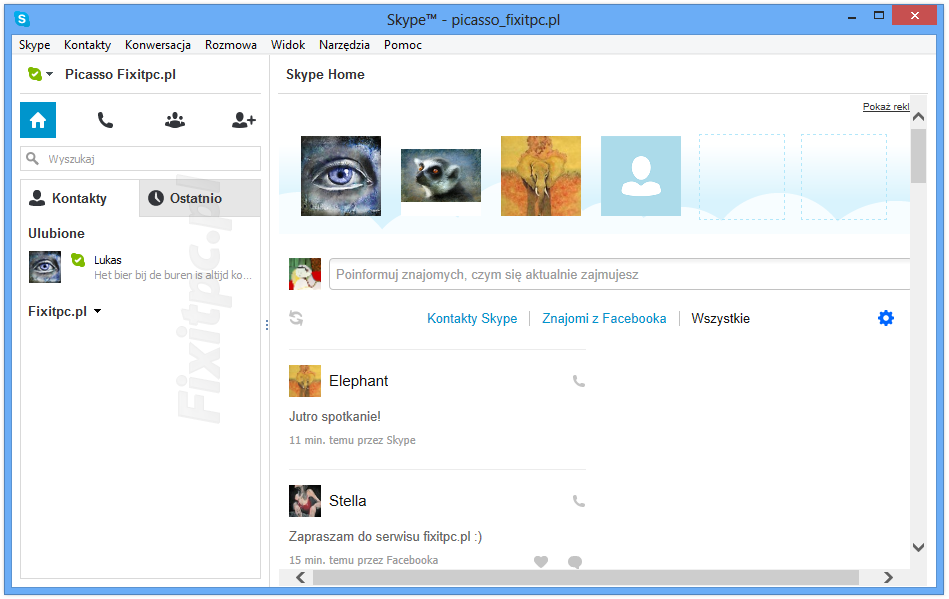Click the Ulubione section header
Image resolution: width=949 pixels, height=599 pixels.
(x=56, y=233)
